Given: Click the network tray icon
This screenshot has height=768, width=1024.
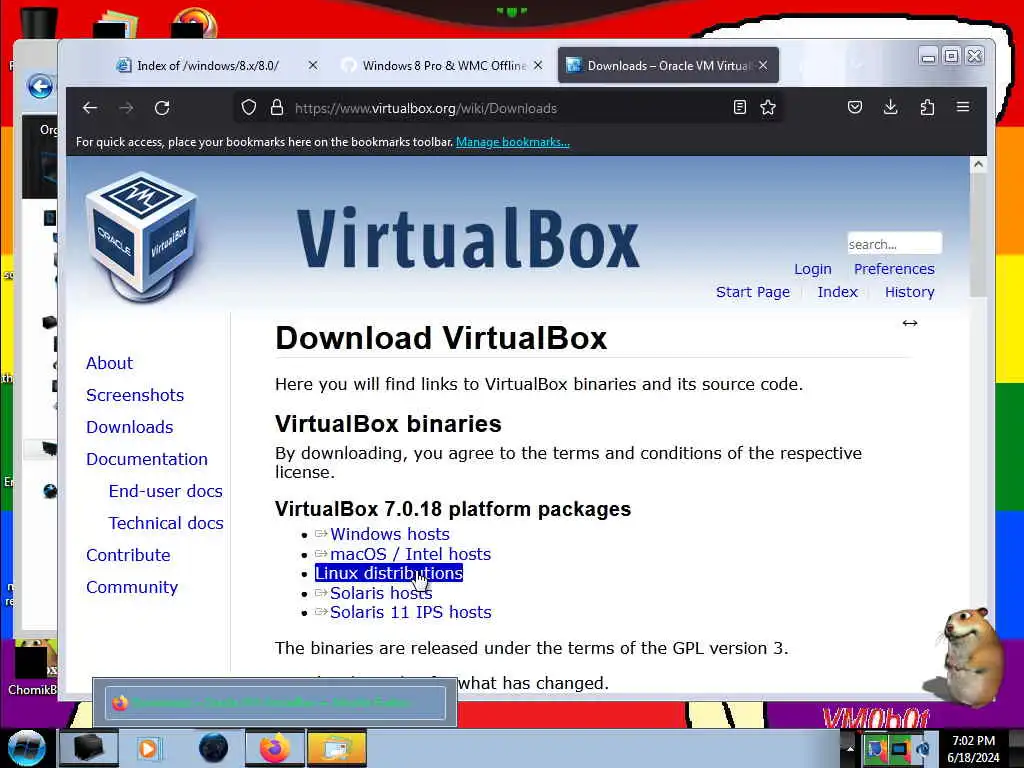Looking at the screenshot, I should (899, 748).
